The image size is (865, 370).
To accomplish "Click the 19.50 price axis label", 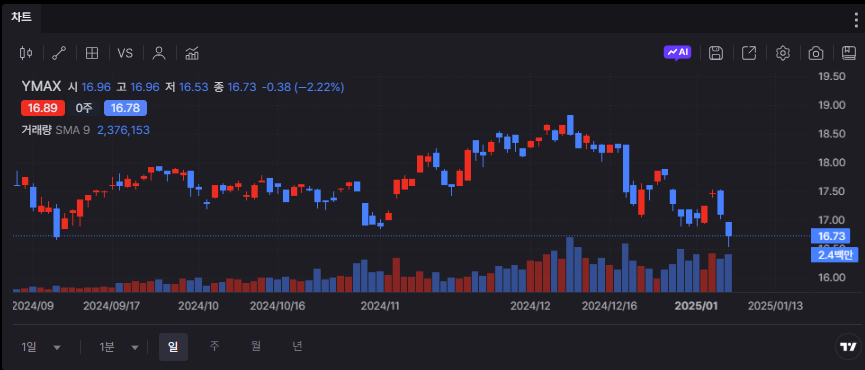I will [x=831, y=76].
